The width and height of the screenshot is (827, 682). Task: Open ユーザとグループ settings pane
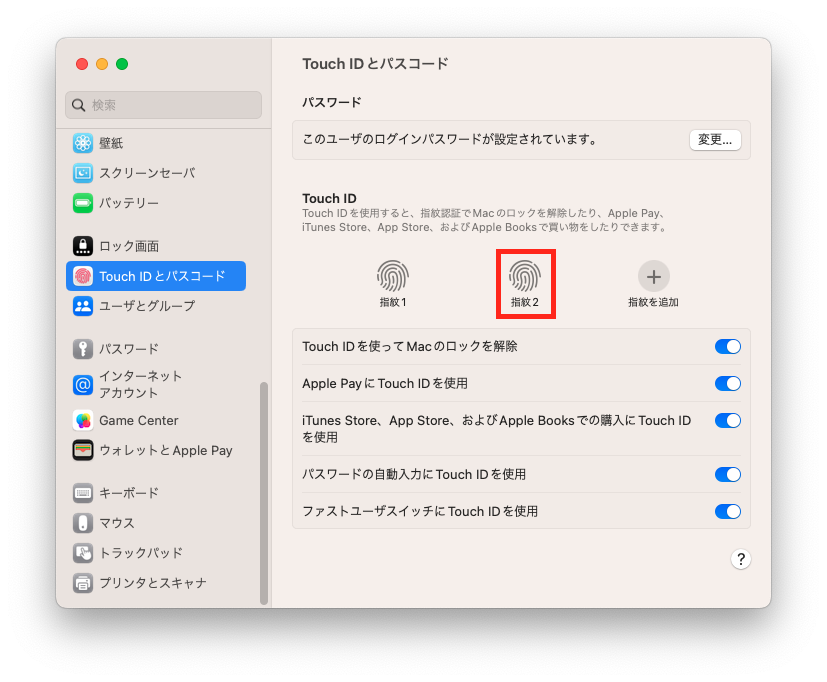pyautogui.click(x=156, y=306)
